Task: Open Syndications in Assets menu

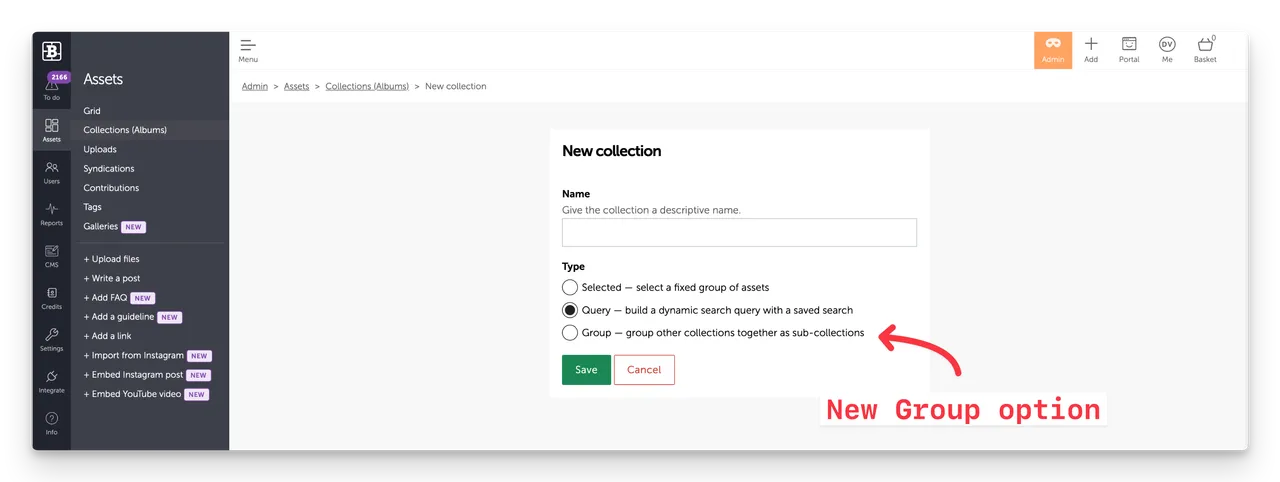Action: [109, 169]
